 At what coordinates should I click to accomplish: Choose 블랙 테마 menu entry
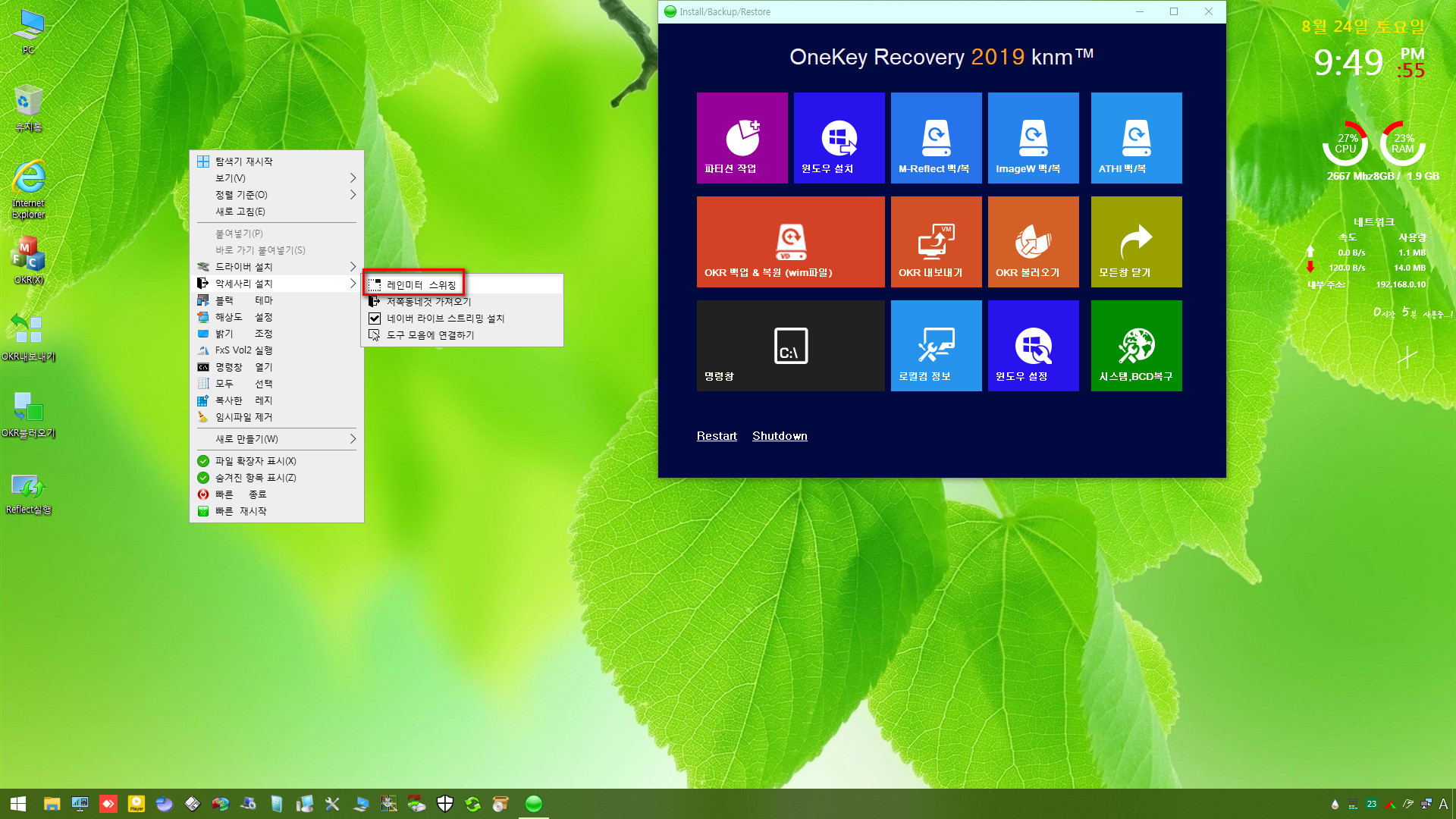point(276,300)
